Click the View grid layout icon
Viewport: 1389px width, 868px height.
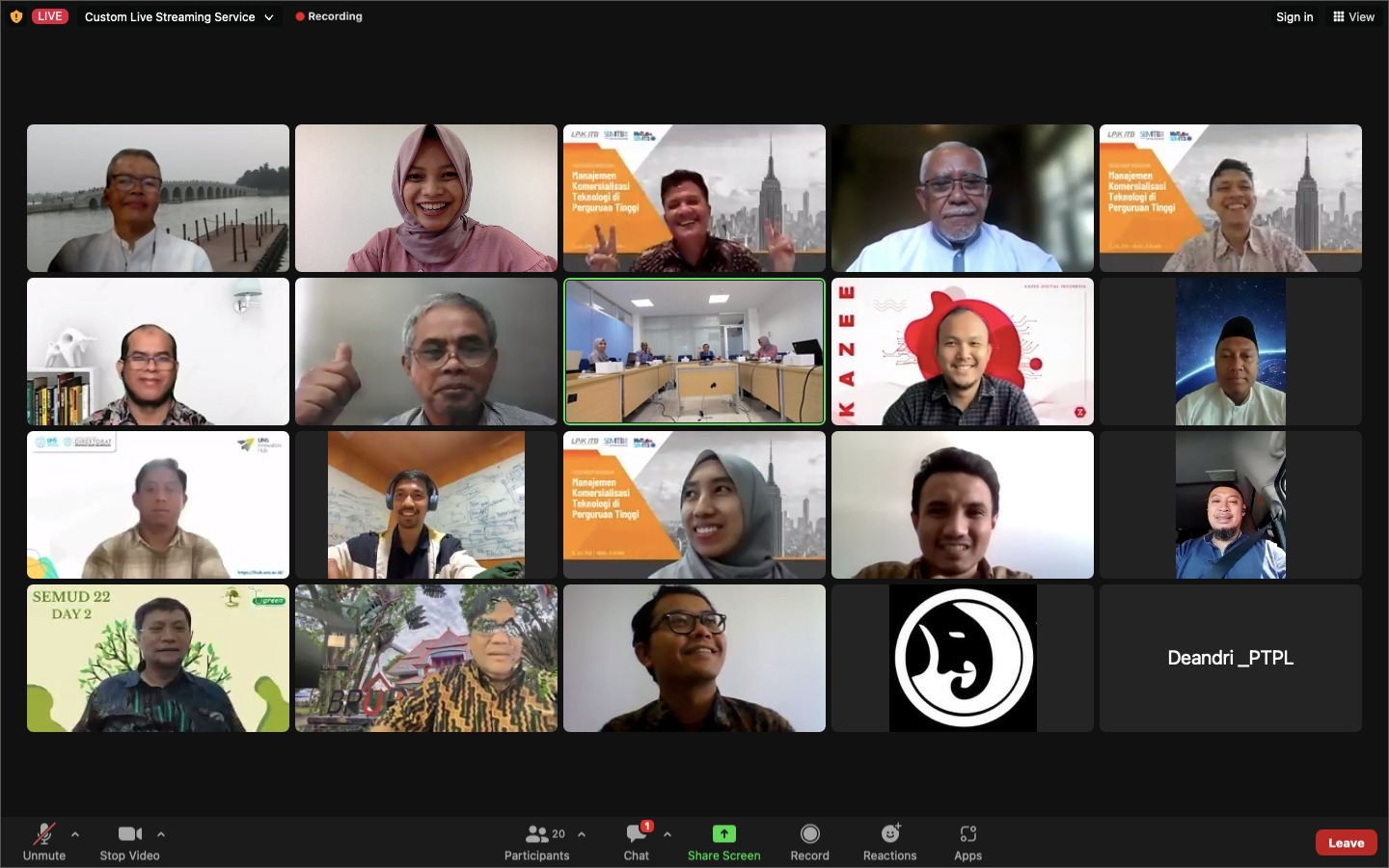1339,16
